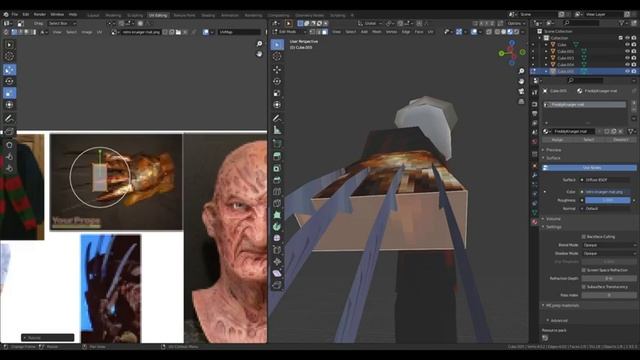Select the Cursor tool in 3D viewport toolbar

click(277, 56)
